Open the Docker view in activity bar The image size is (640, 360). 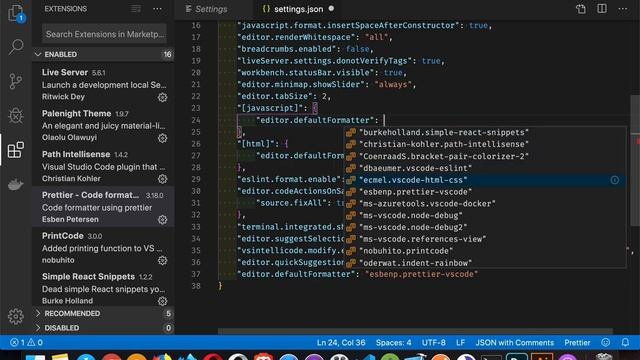click(x=16, y=184)
